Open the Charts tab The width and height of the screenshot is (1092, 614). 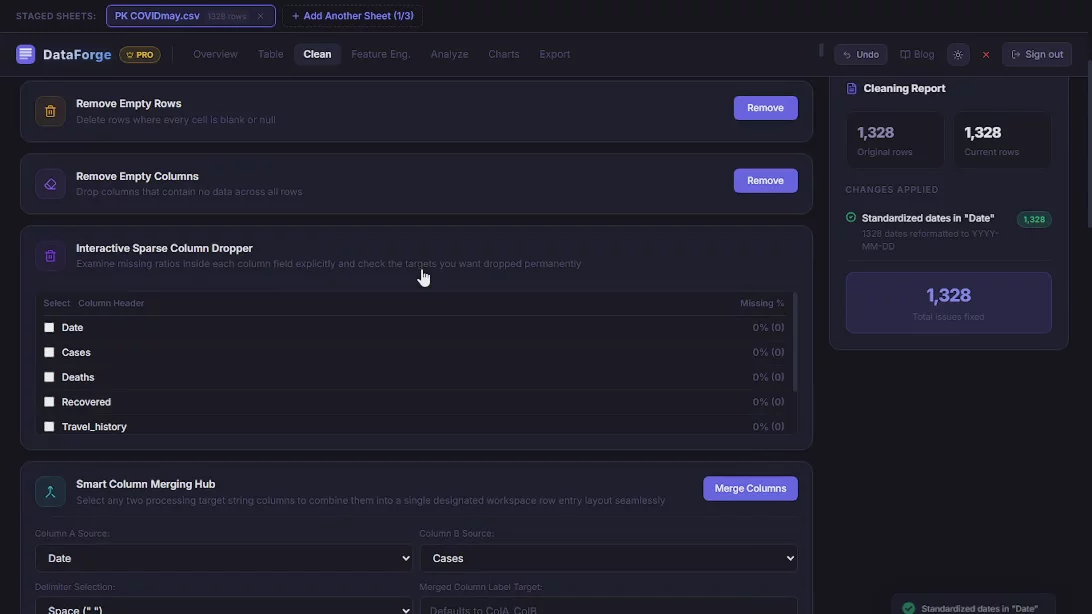pos(504,54)
